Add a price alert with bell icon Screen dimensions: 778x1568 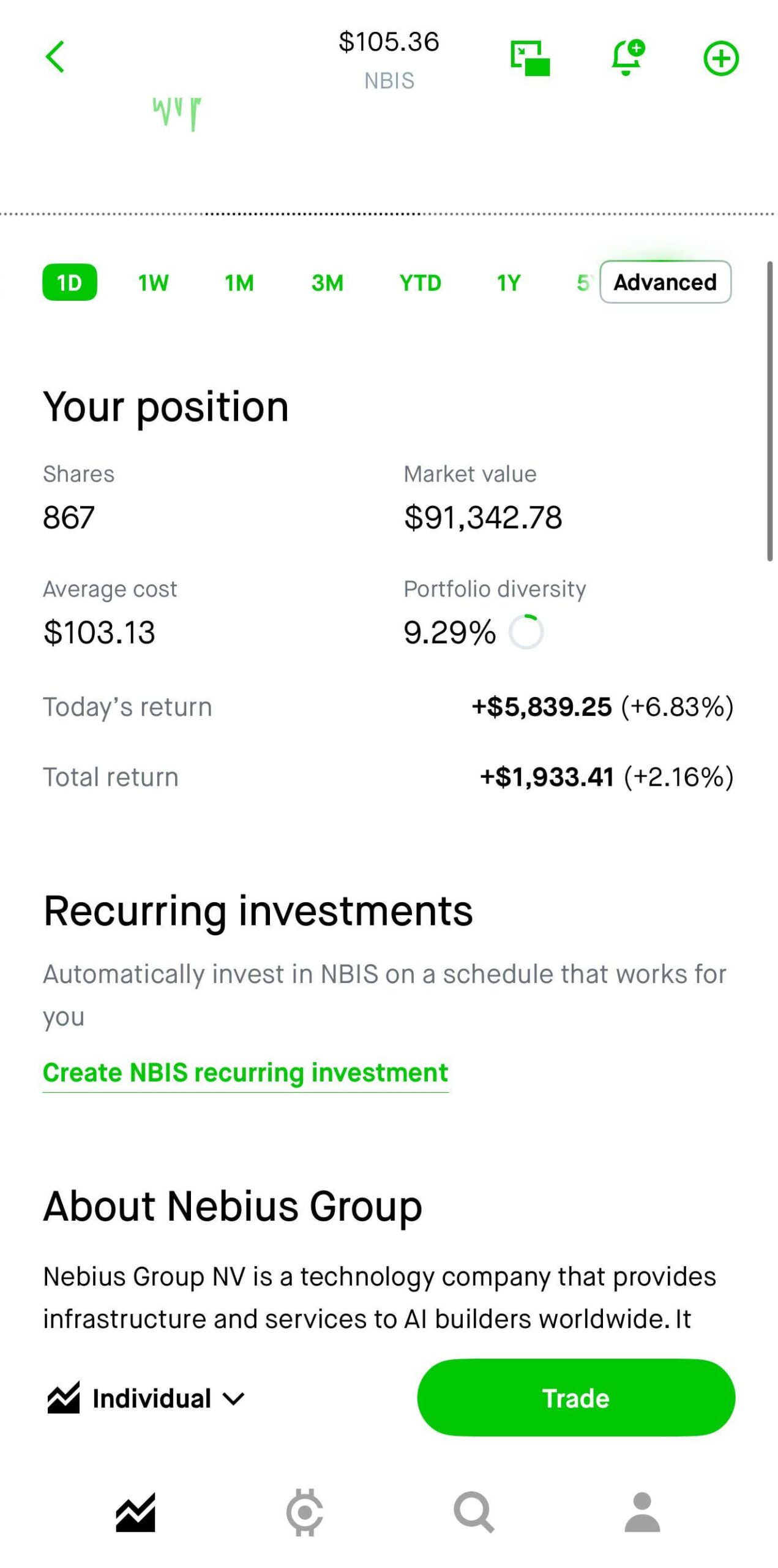[627, 58]
